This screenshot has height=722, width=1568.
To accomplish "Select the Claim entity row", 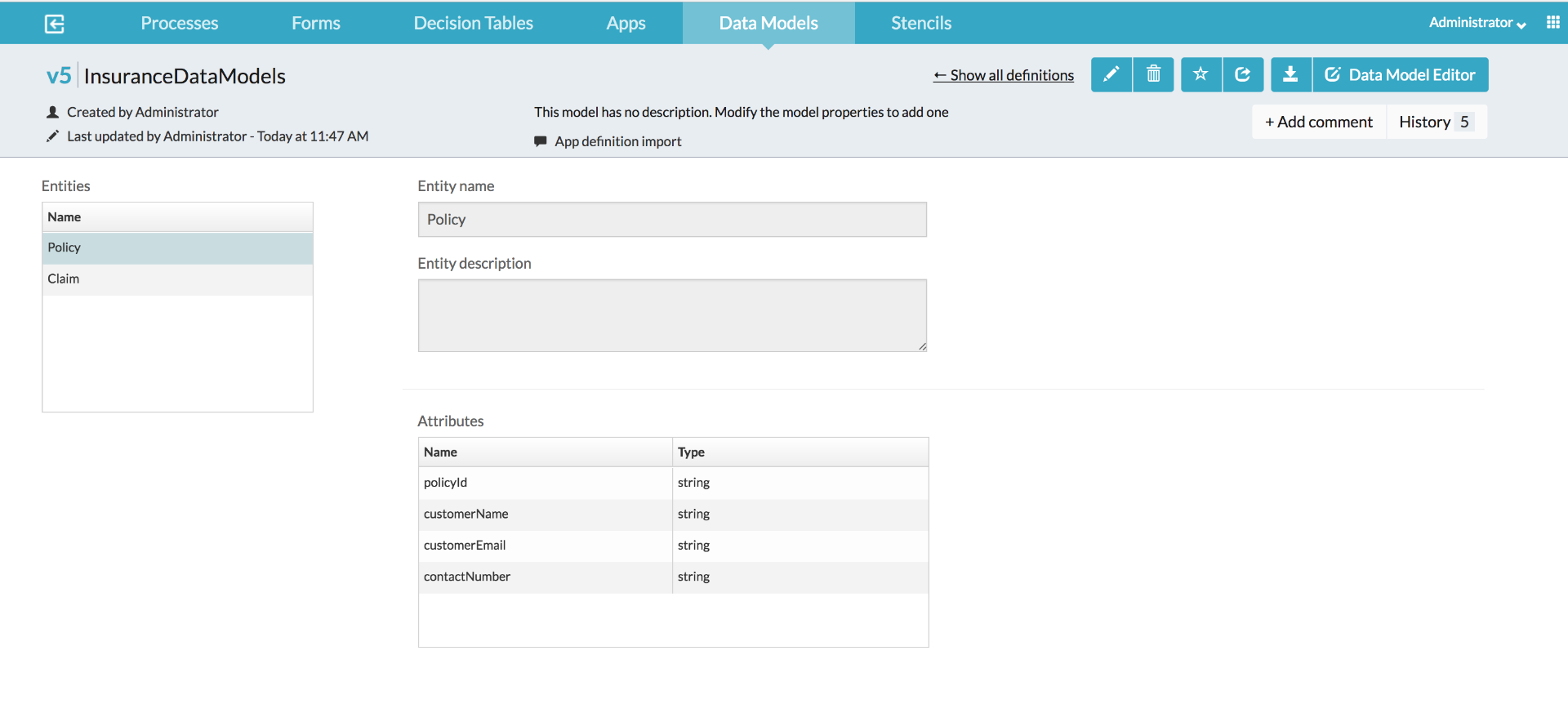I will coord(177,279).
